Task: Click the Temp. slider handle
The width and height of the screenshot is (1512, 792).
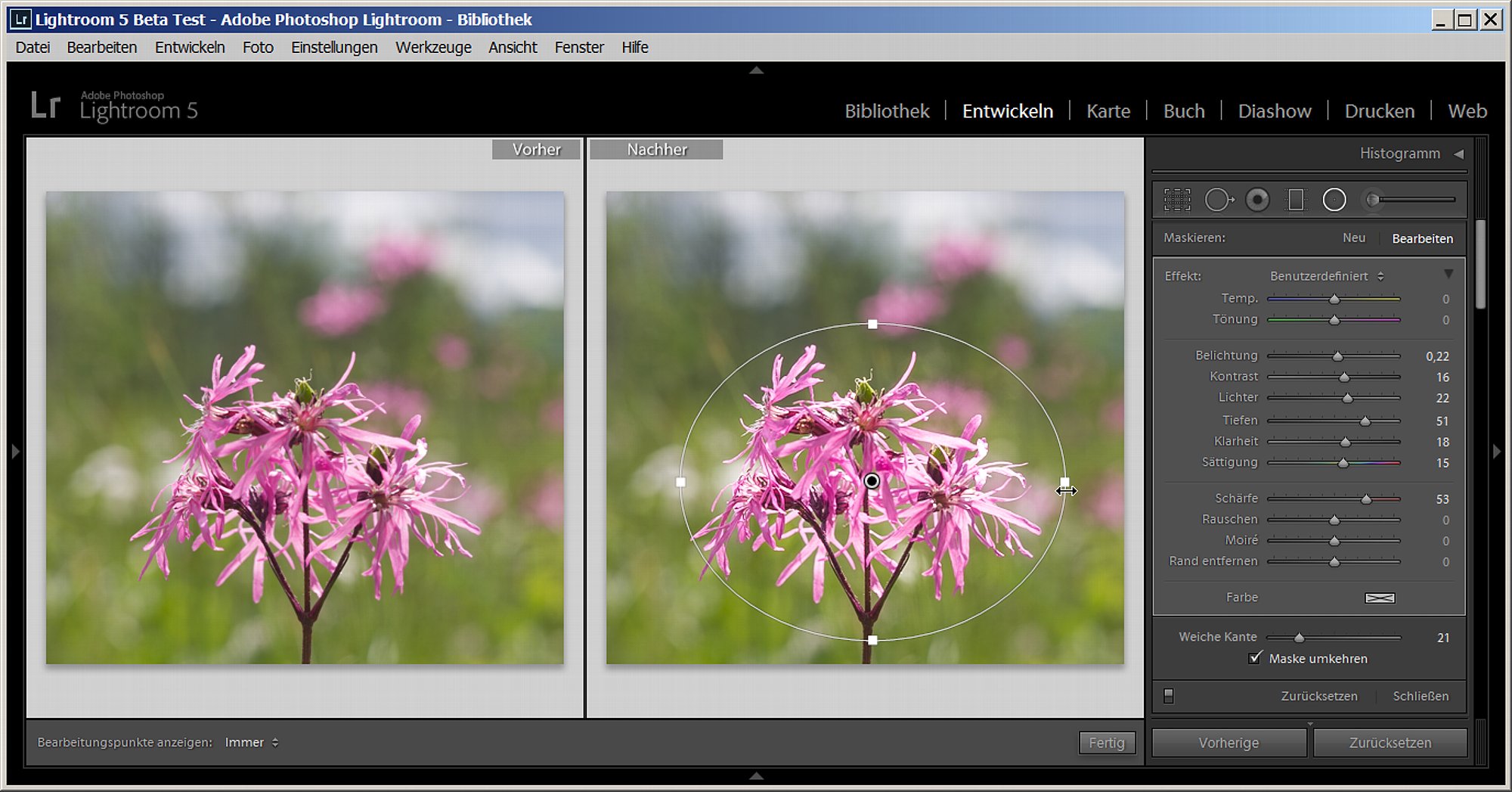Action: 1334,300
